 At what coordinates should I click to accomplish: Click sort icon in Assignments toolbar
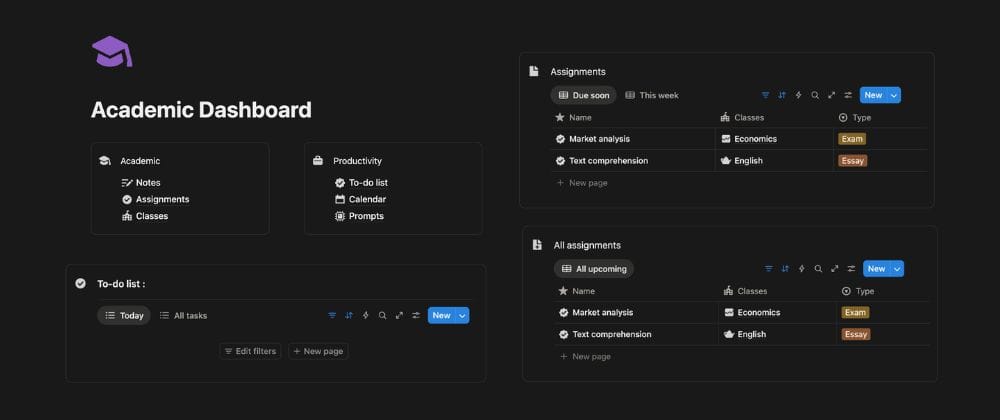point(782,96)
